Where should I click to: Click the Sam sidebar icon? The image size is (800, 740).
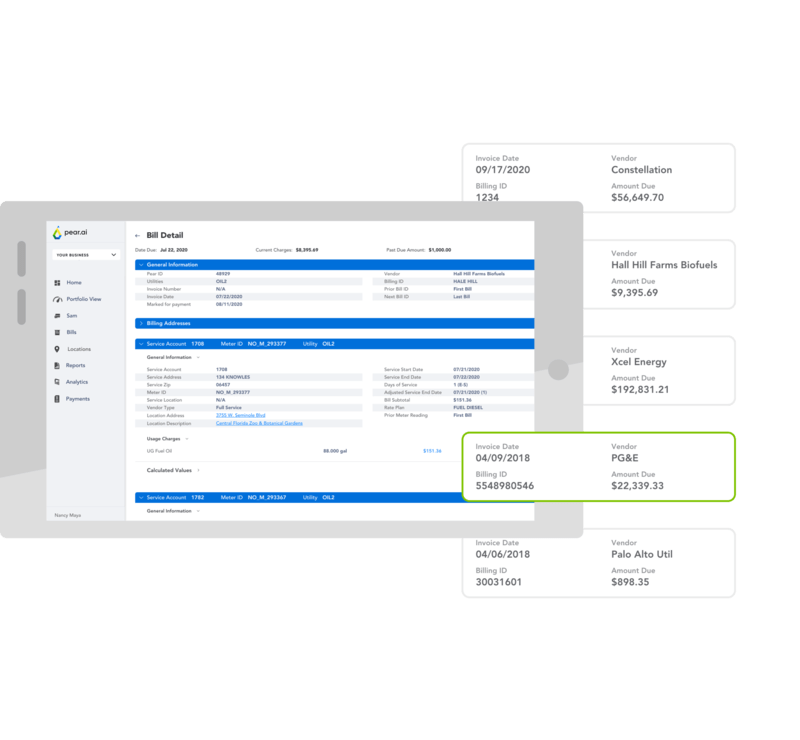pos(57,316)
